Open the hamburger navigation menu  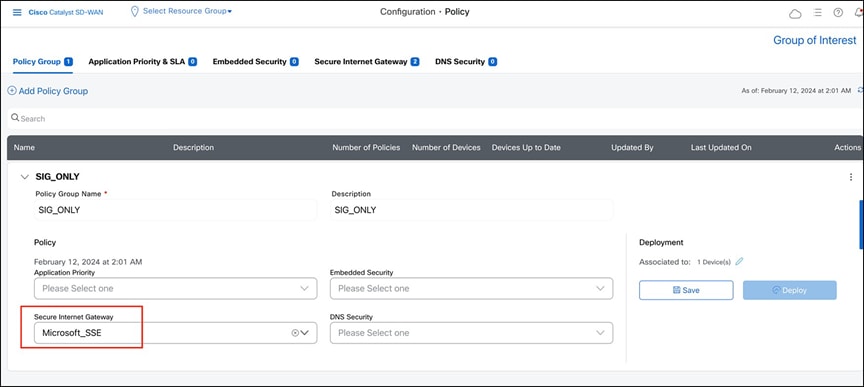(x=17, y=12)
